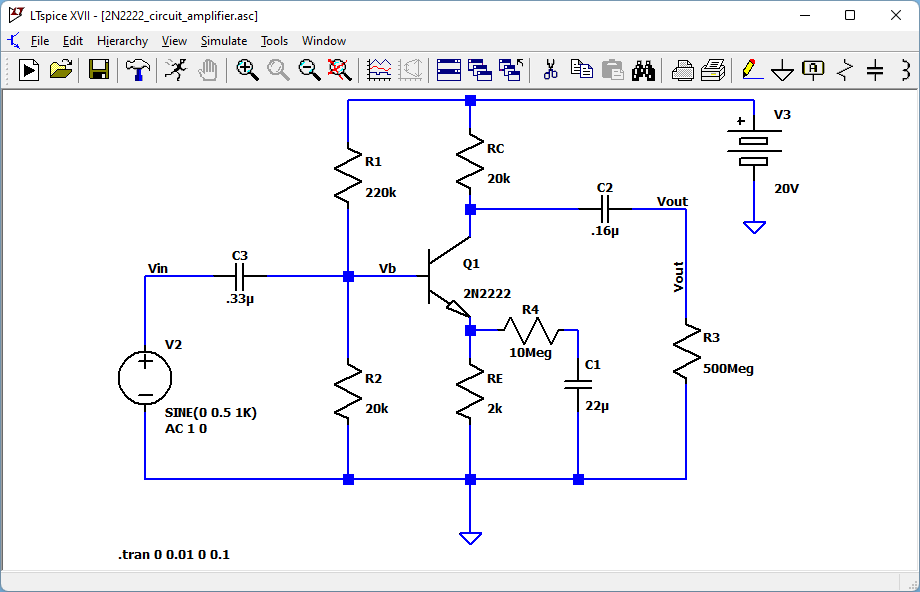920x592 pixels.
Task: Select the Cut scissors tool
Action: (x=550, y=70)
